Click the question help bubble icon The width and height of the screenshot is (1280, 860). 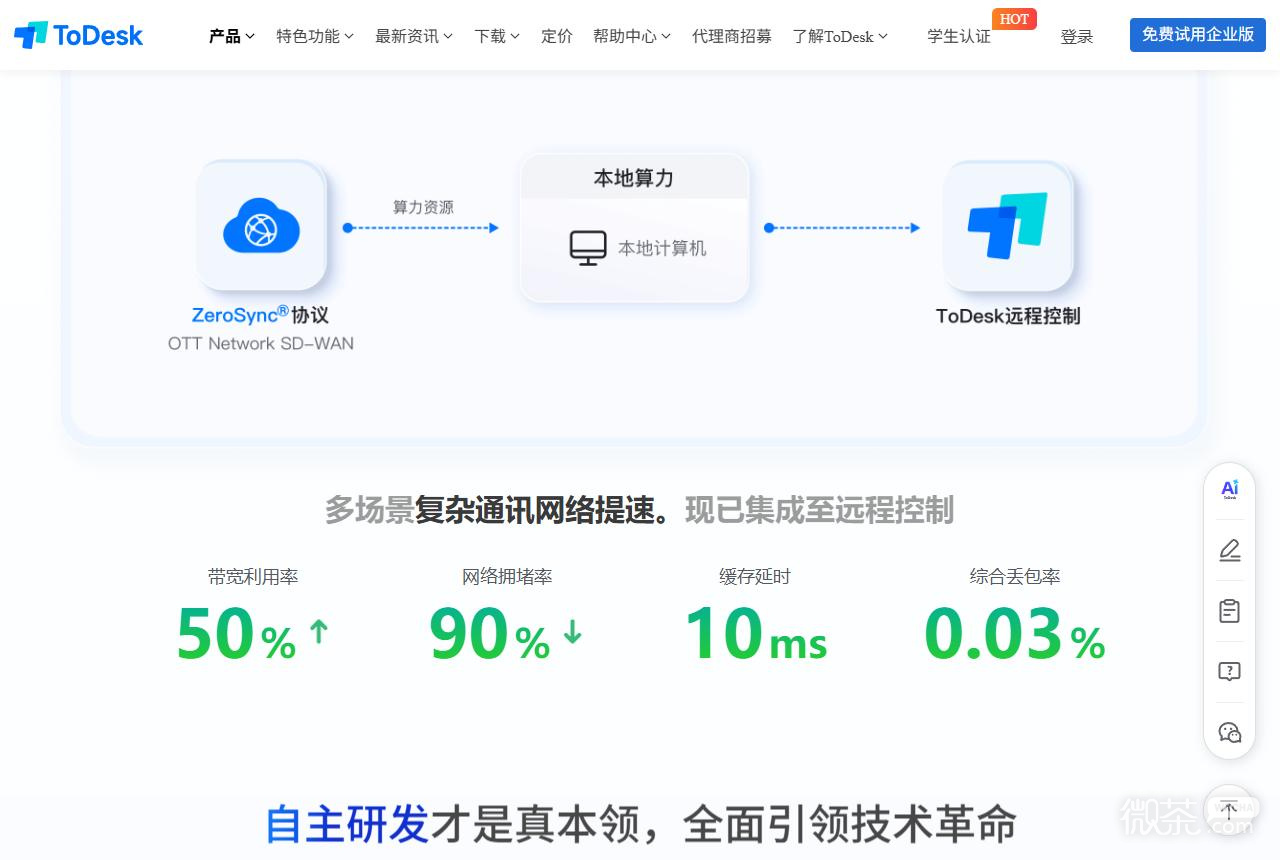tap(1230, 672)
